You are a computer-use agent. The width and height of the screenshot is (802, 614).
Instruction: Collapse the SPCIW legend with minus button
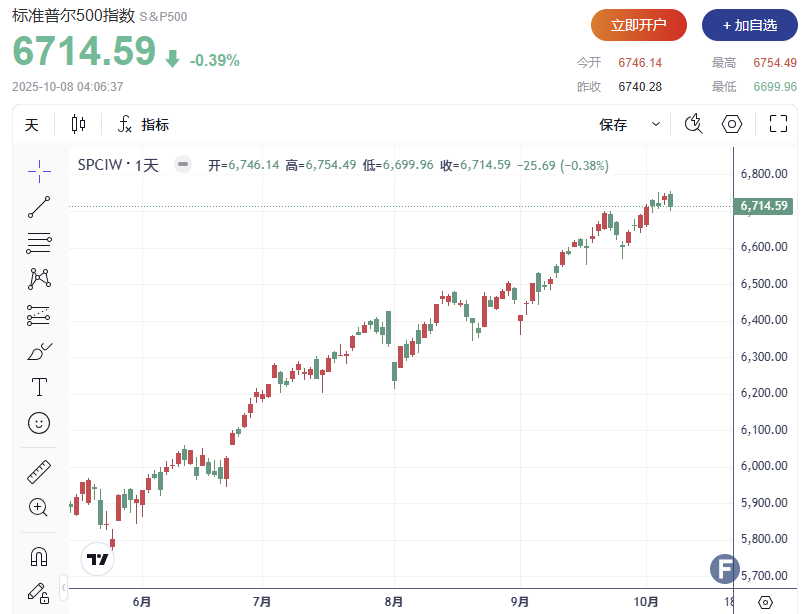182,165
